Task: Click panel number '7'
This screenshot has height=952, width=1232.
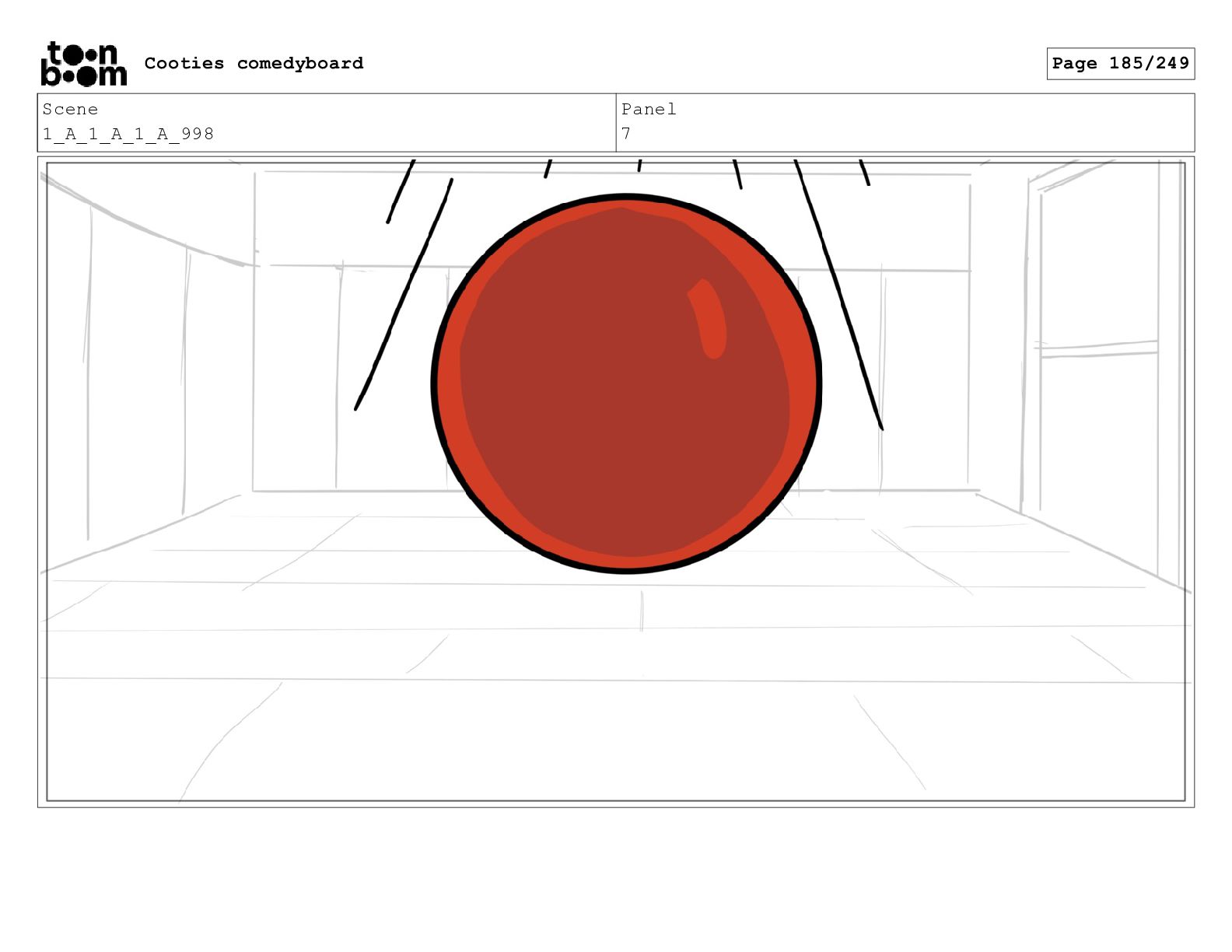Action: tap(626, 134)
